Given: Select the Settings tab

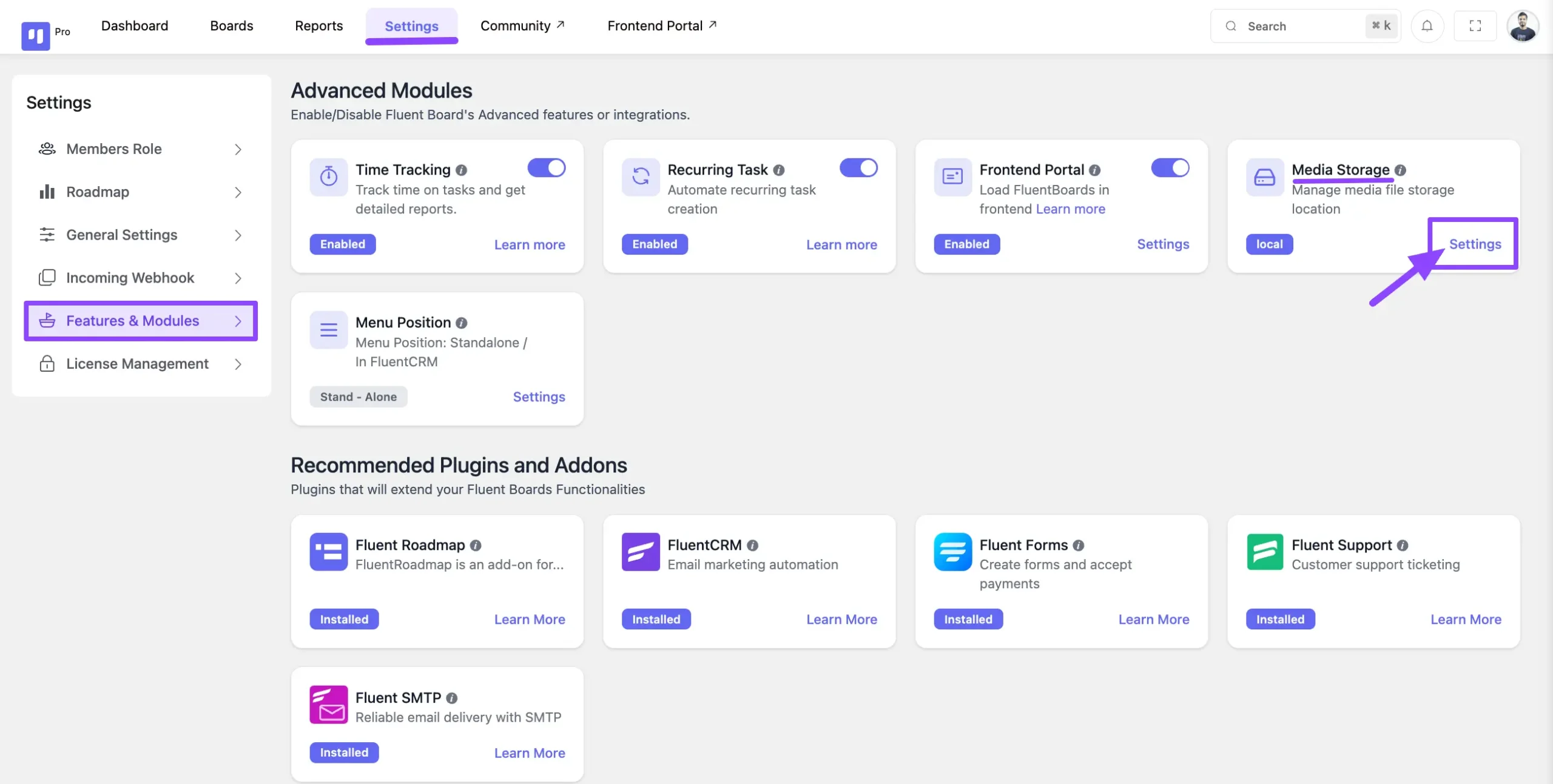Looking at the screenshot, I should pos(411,26).
